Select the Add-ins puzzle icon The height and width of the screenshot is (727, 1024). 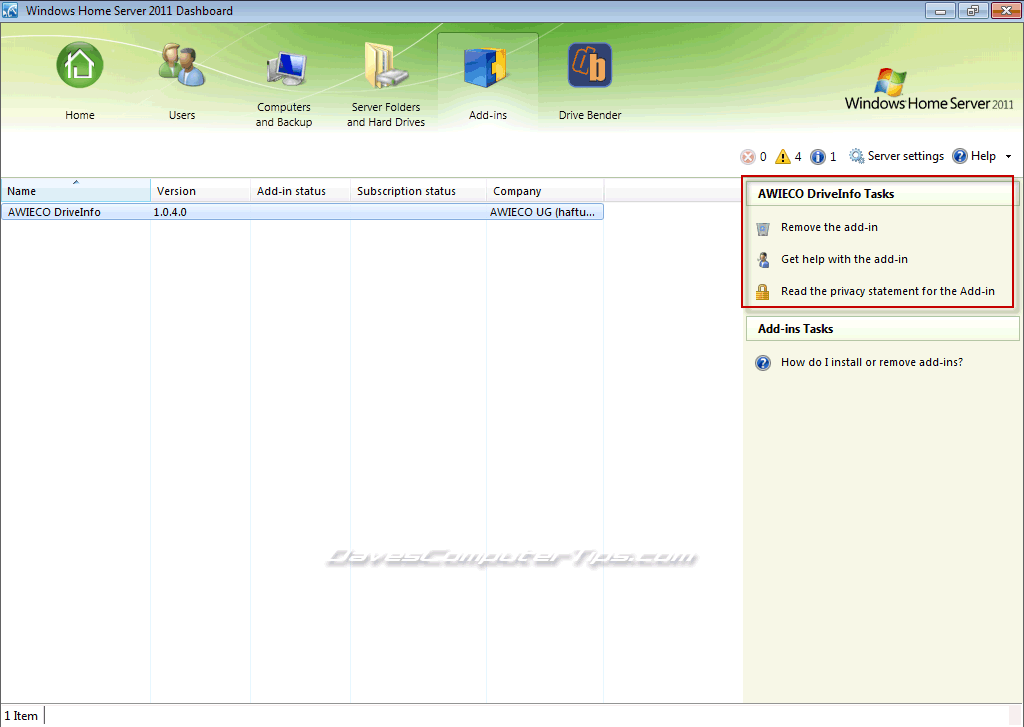pyautogui.click(x=486, y=67)
